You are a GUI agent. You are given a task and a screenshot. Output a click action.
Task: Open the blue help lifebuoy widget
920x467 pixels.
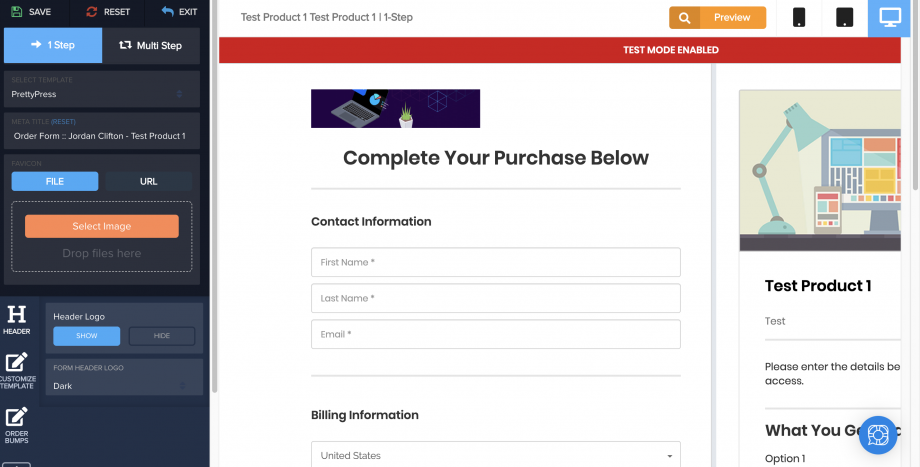click(878, 435)
